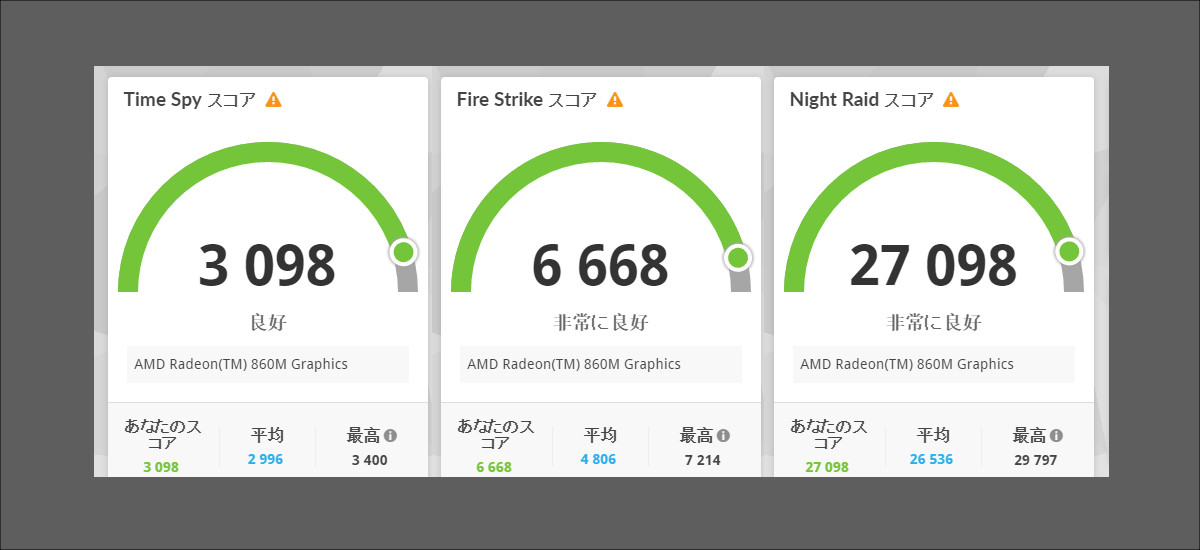Select GPU name field in Time Spy card
The height and width of the screenshot is (550, 1200).
pyautogui.click(x=268, y=364)
